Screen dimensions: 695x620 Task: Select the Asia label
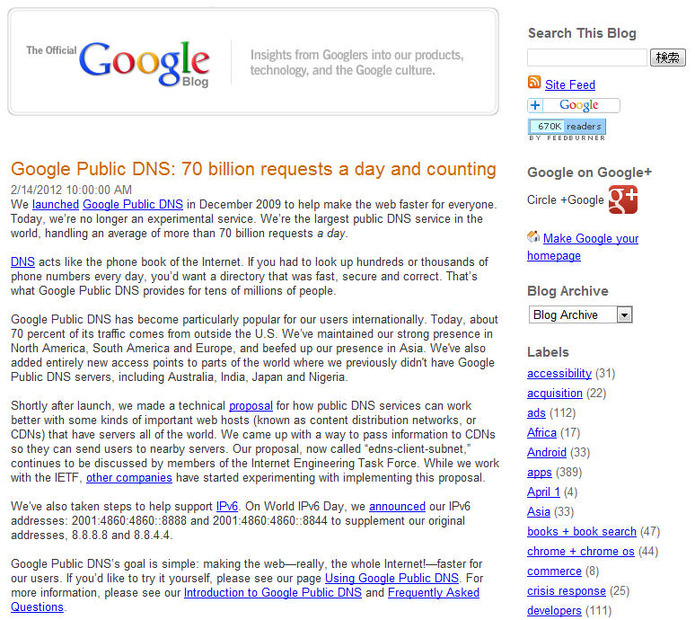pos(539,512)
